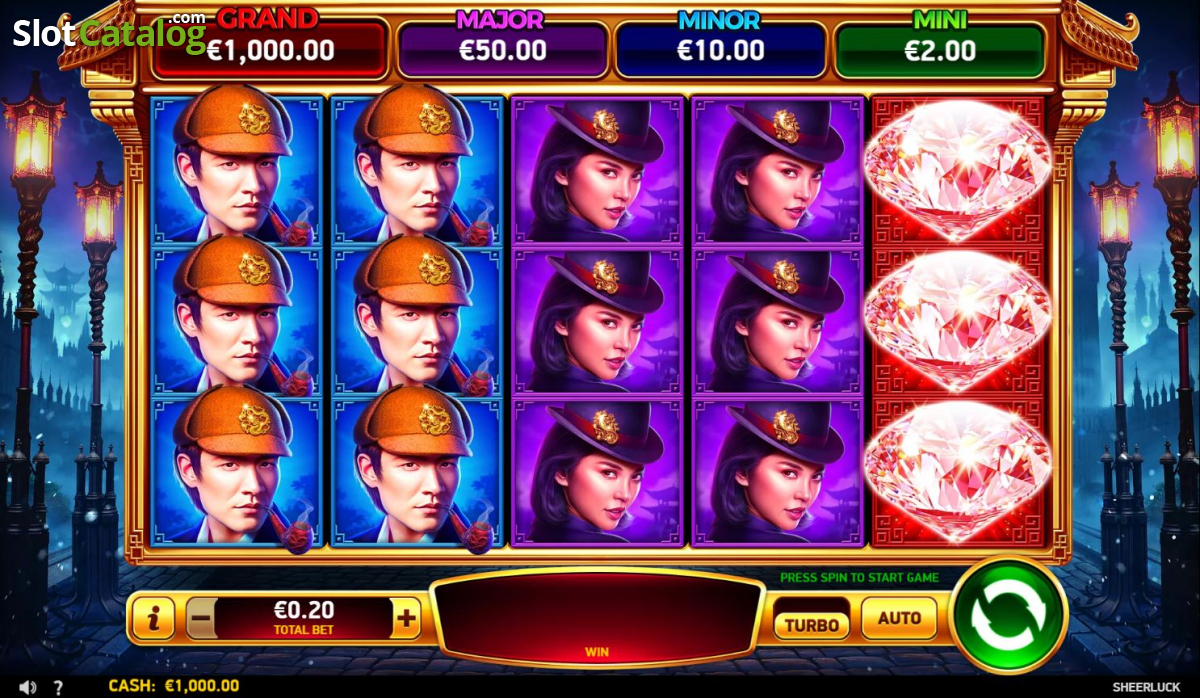
Task: Click the SlotCatalog logo
Action: click(x=109, y=32)
